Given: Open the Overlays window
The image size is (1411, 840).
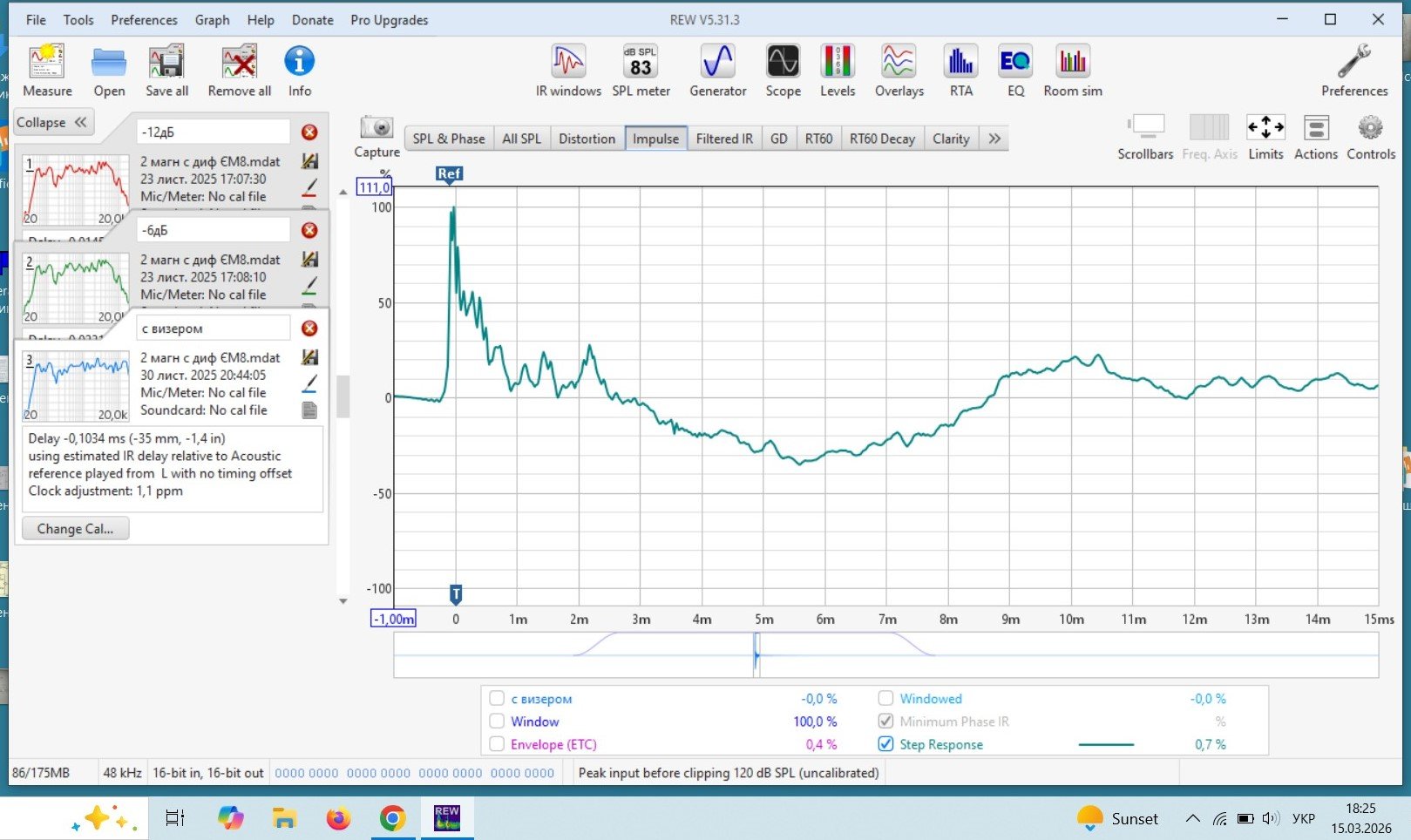Looking at the screenshot, I should coord(899,71).
